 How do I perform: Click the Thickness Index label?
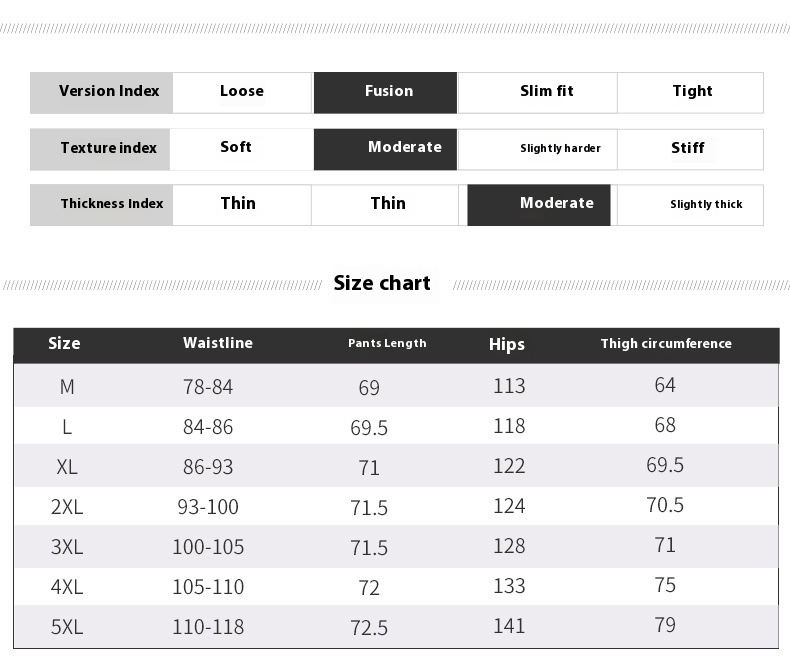[x=111, y=204]
